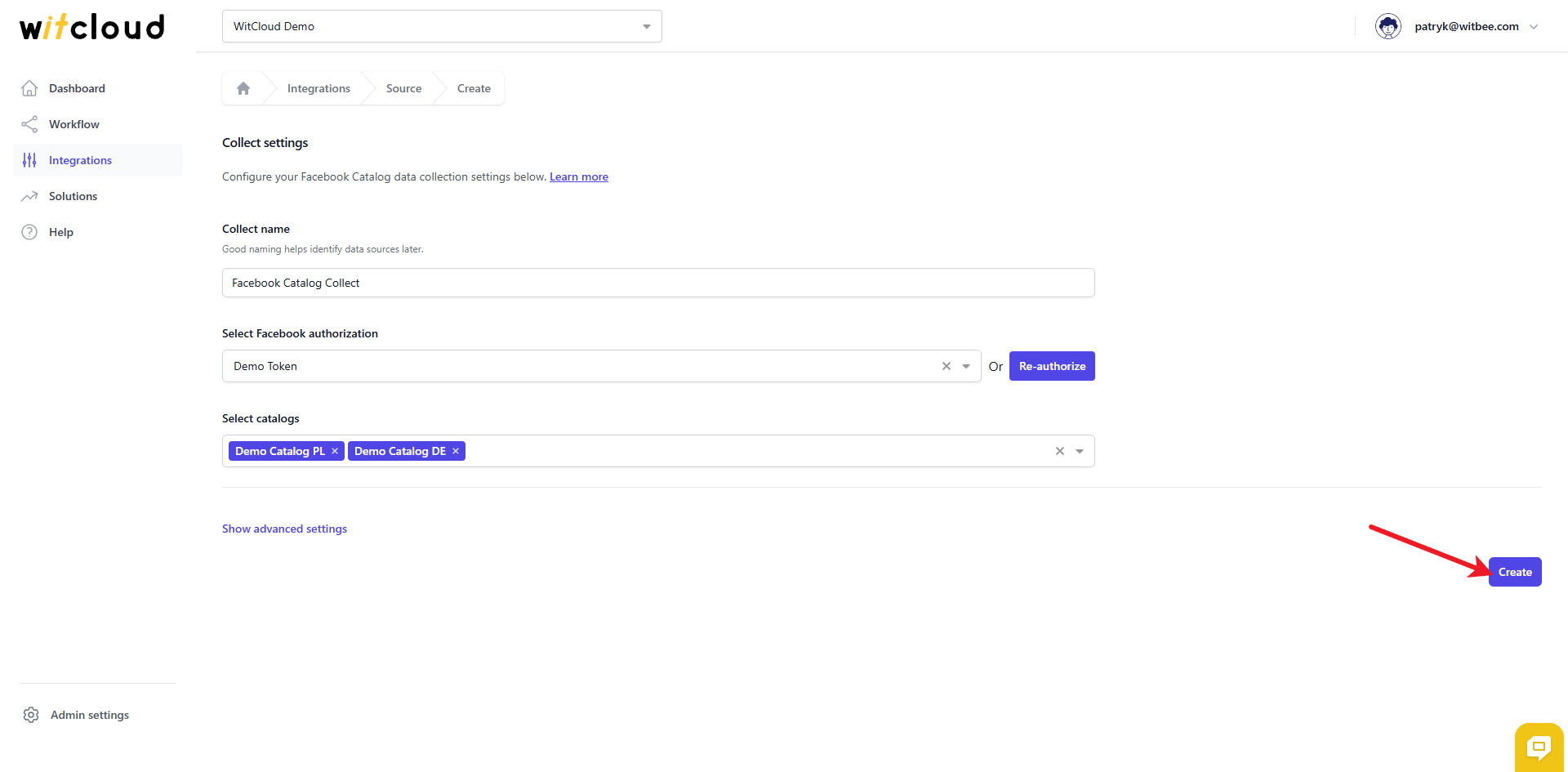Click the Source breadcrumb

point(403,88)
